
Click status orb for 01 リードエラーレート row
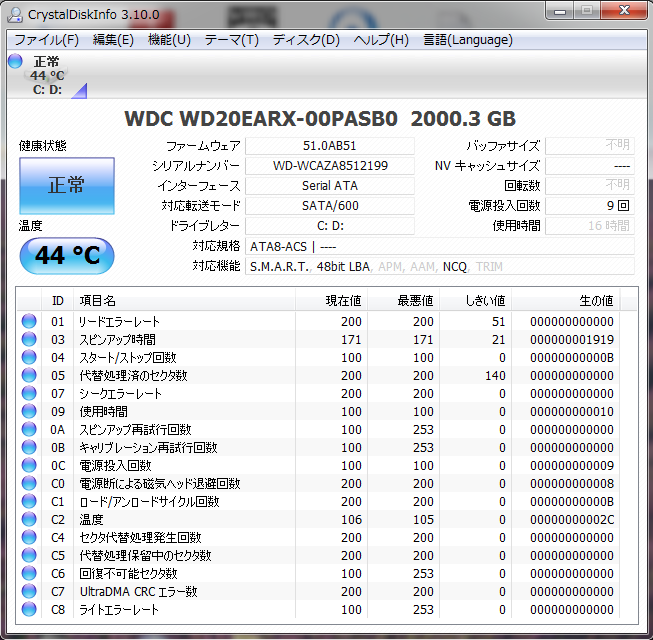click(29, 321)
